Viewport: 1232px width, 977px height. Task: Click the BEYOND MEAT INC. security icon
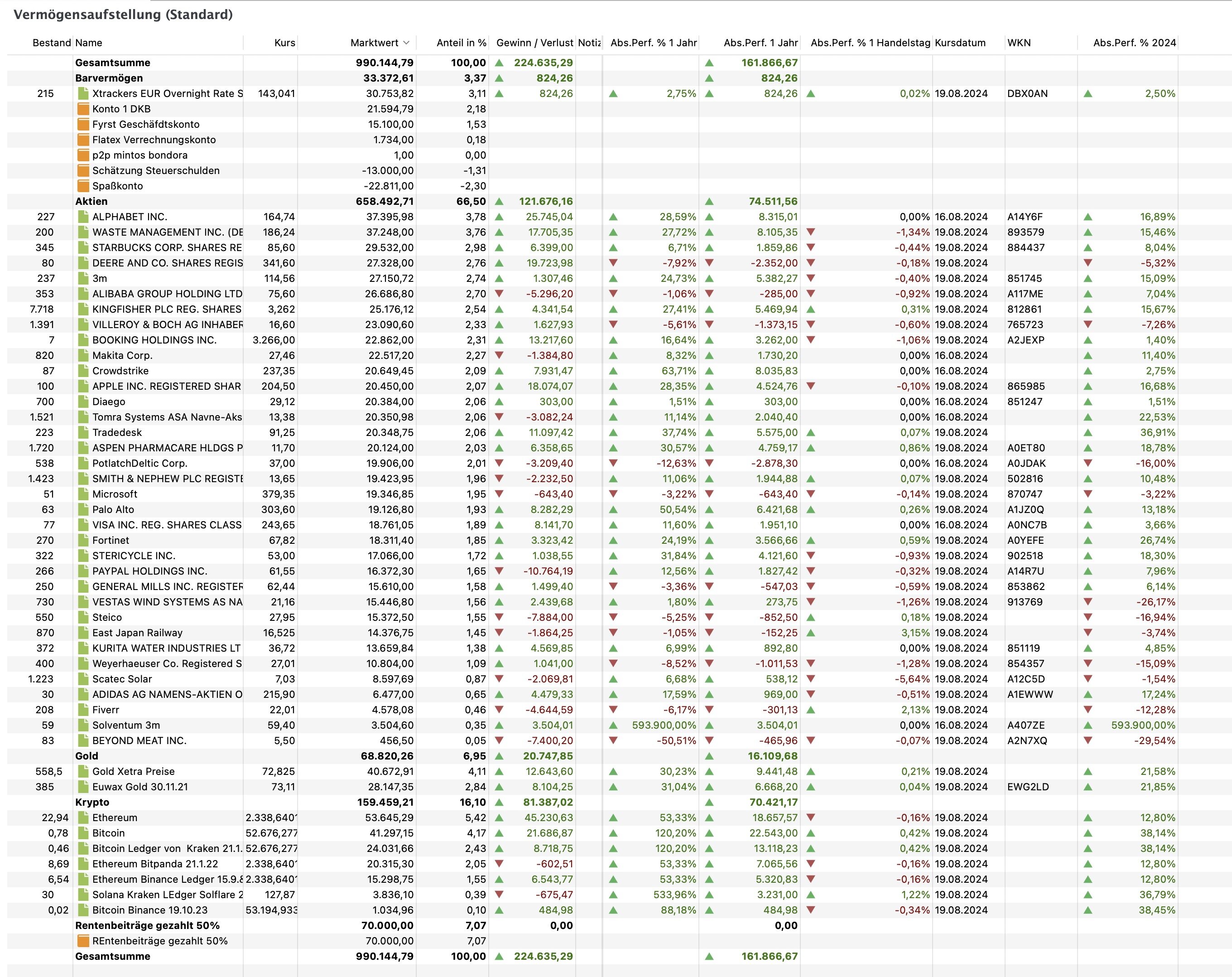[x=83, y=741]
